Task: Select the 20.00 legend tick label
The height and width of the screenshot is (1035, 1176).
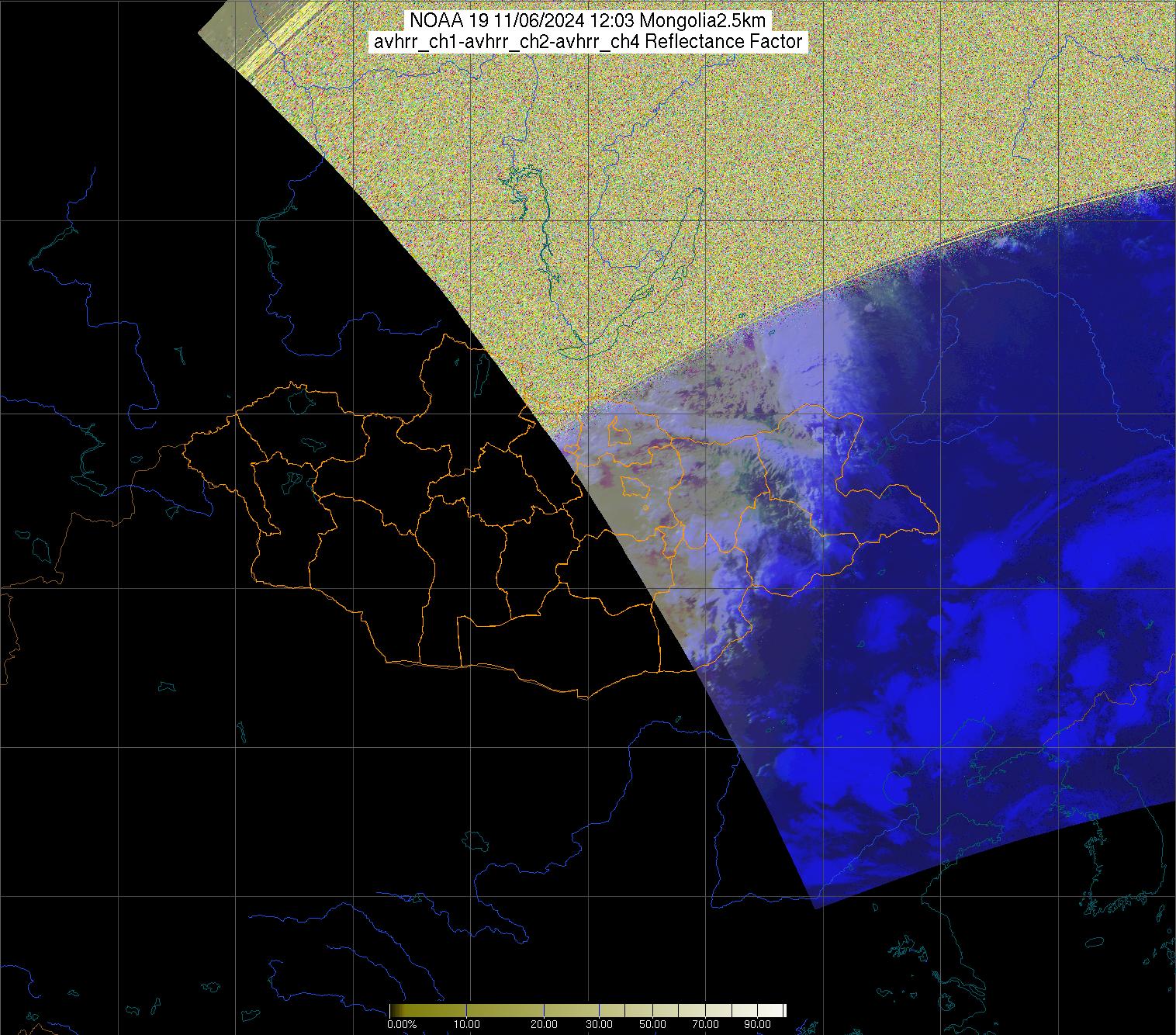Action: pos(544,1024)
